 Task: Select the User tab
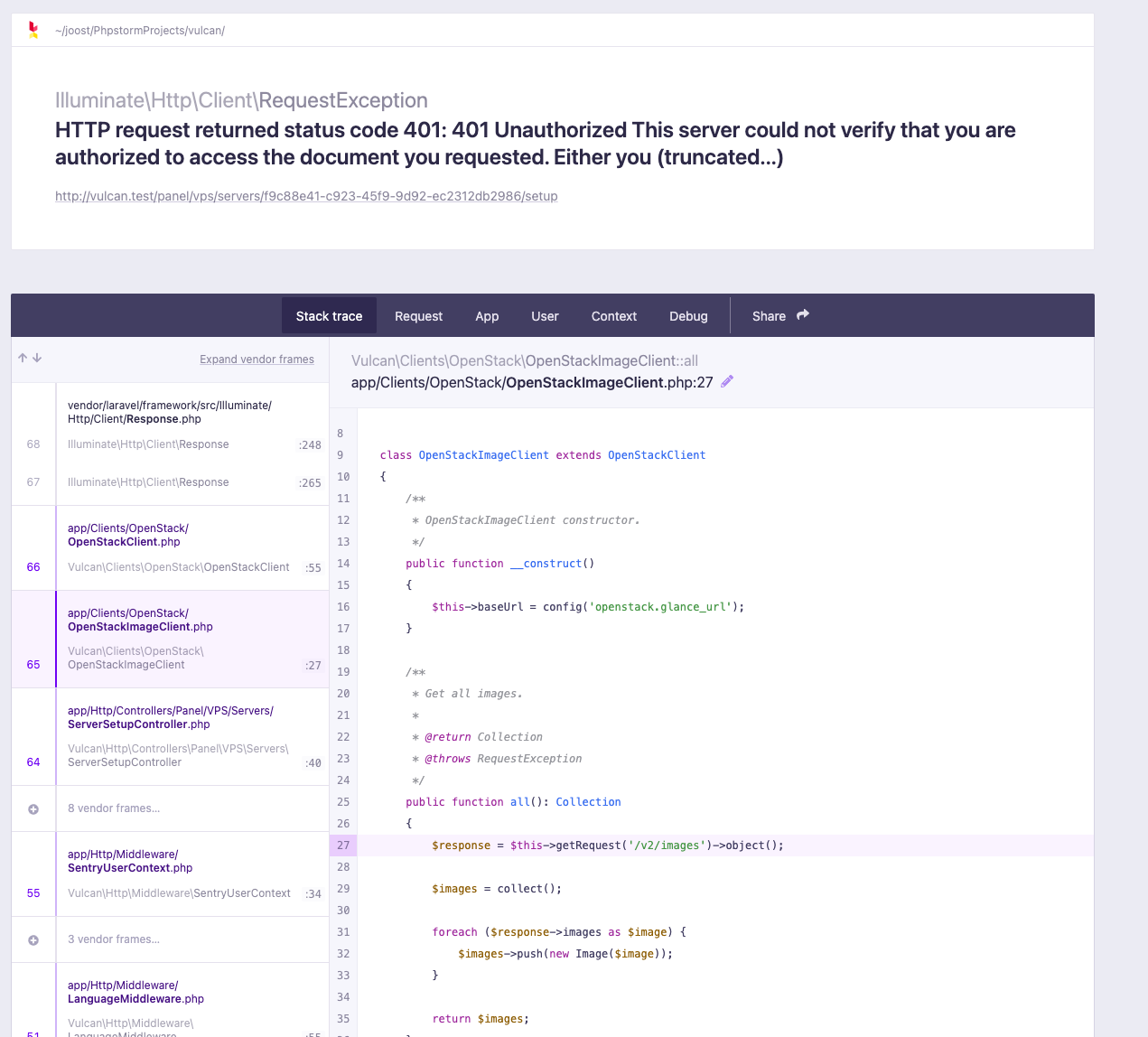coord(545,316)
